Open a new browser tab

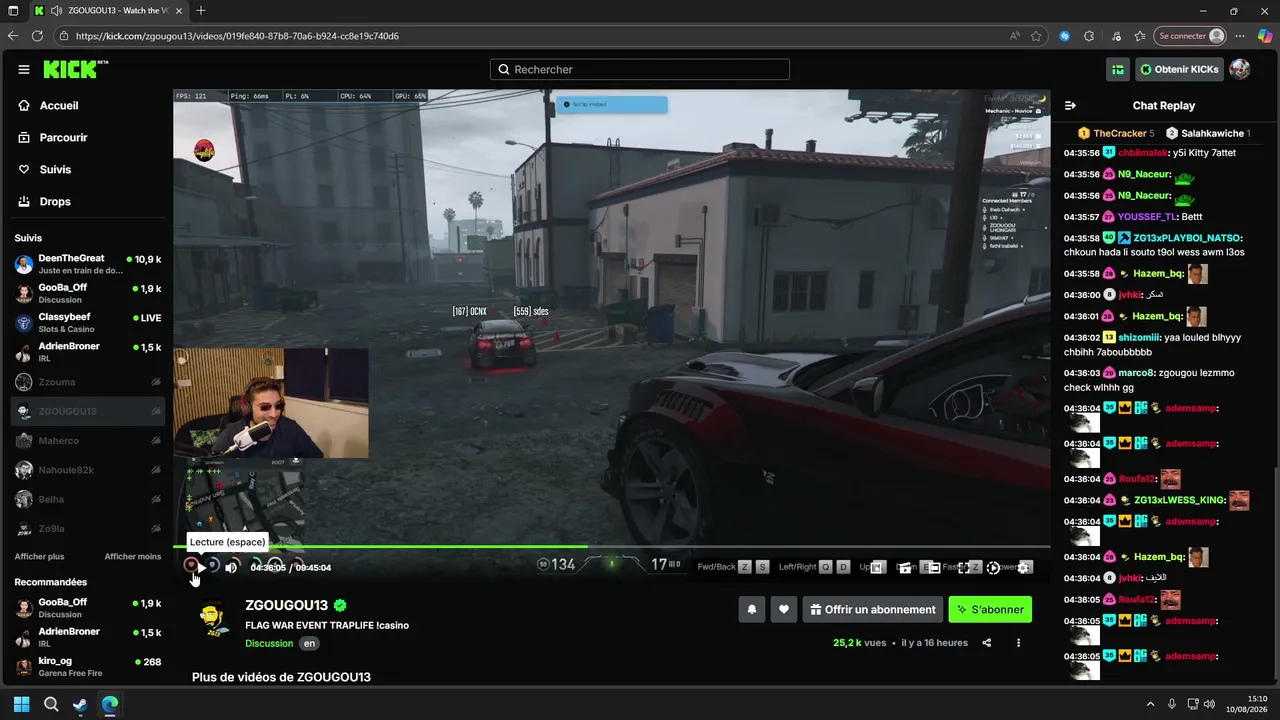tap(201, 11)
